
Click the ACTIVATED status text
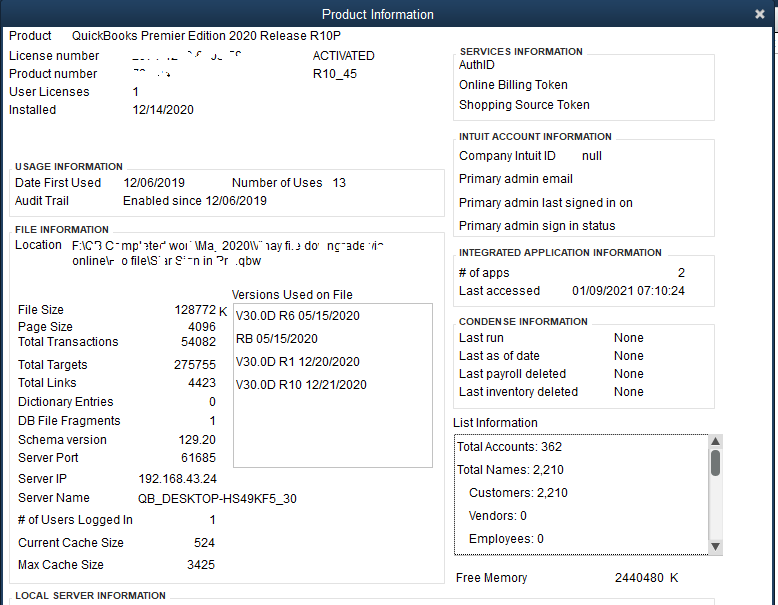click(x=343, y=56)
